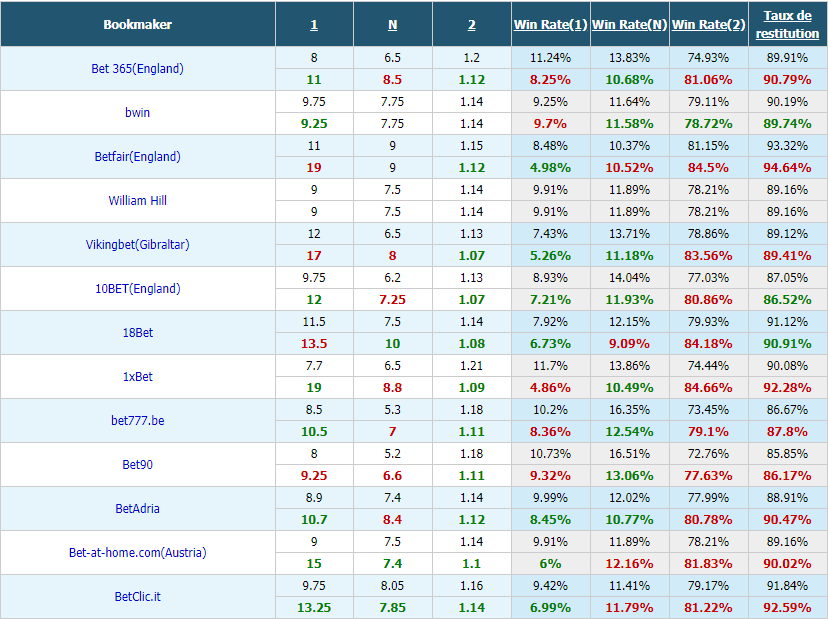Sort by the Win Rate(N) header
The width and height of the screenshot is (828, 619).
[629, 24]
